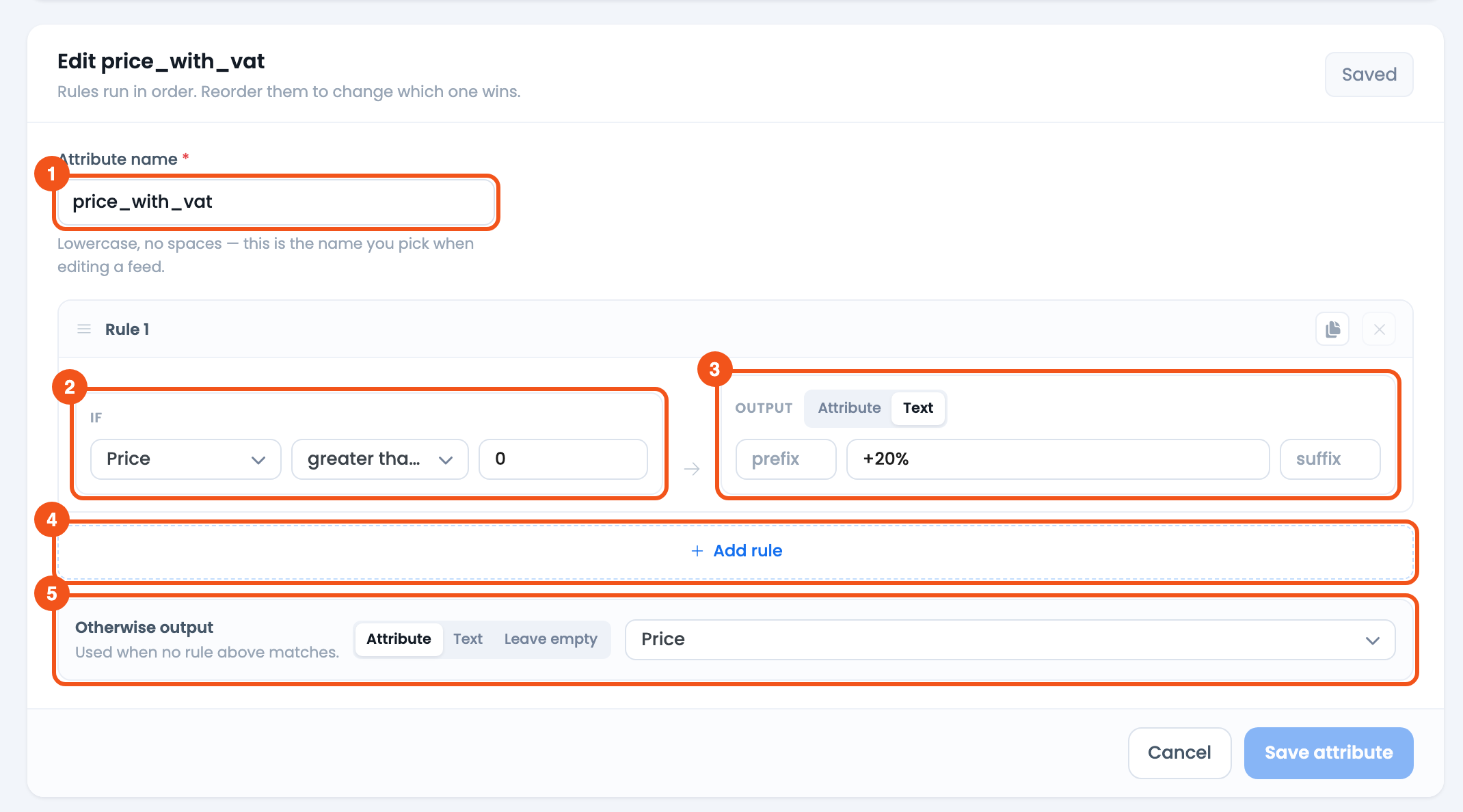The width and height of the screenshot is (1463, 812).
Task: Click the 'Otherwise output' label
Action: 144,627
